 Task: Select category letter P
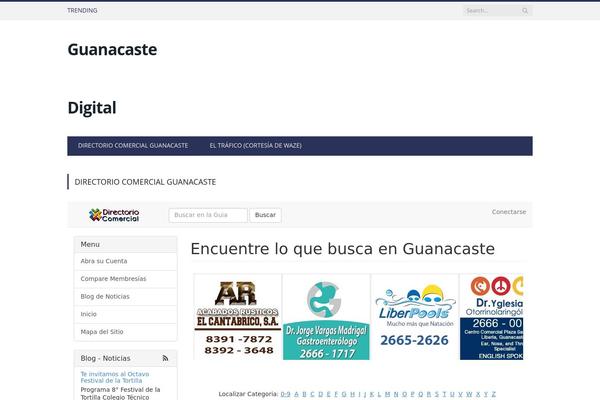412,394
